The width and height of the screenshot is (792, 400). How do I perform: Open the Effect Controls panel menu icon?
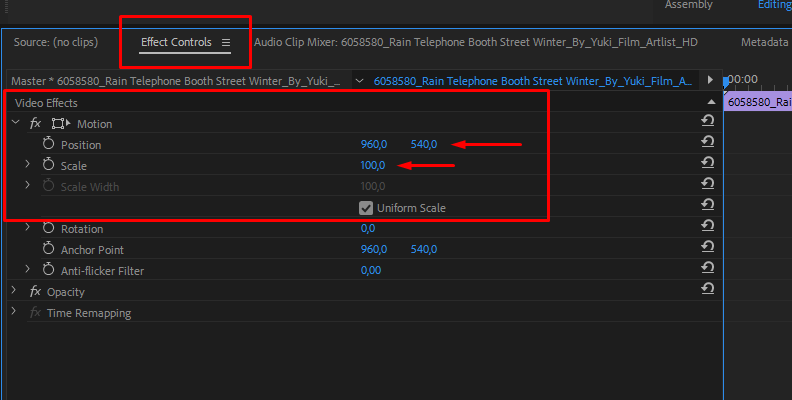(x=226, y=43)
